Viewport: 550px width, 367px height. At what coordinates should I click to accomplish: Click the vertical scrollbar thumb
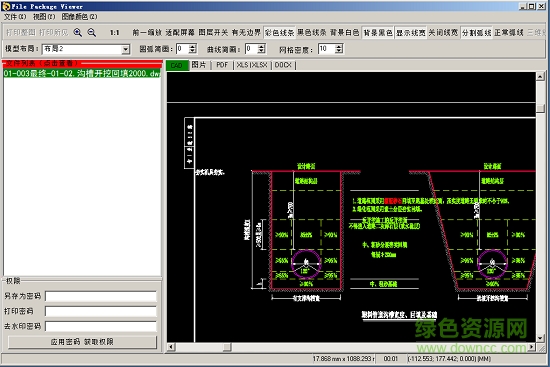(x=540, y=108)
